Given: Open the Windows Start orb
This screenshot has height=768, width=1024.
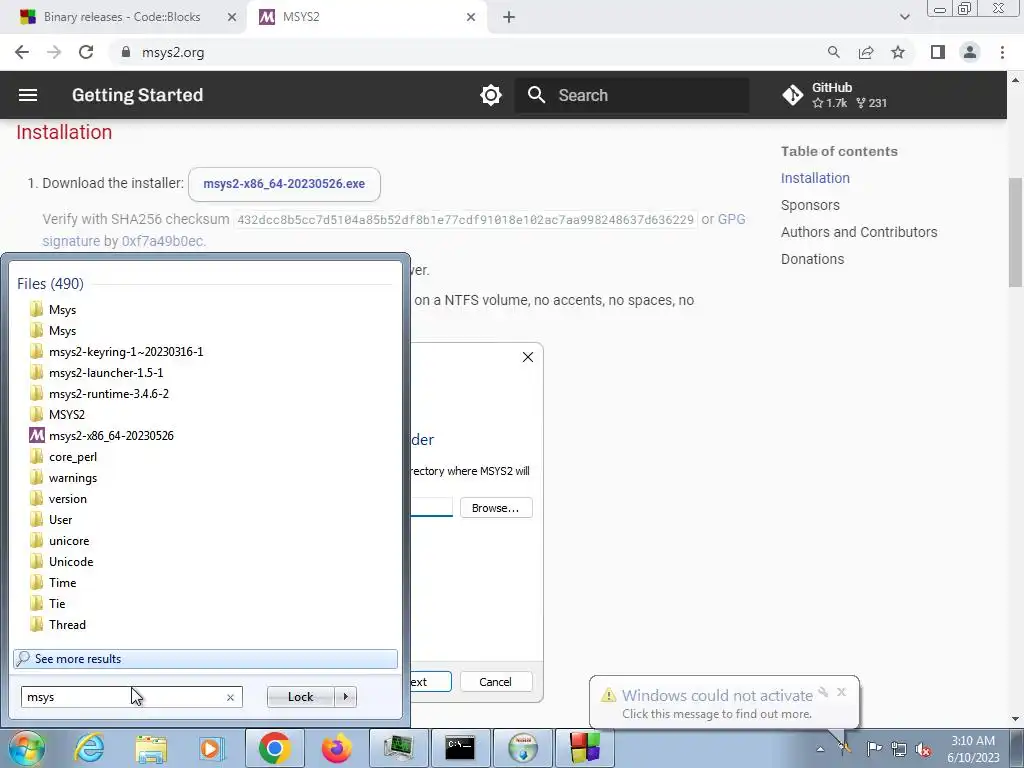Looking at the screenshot, I should (x=26, y=748).
